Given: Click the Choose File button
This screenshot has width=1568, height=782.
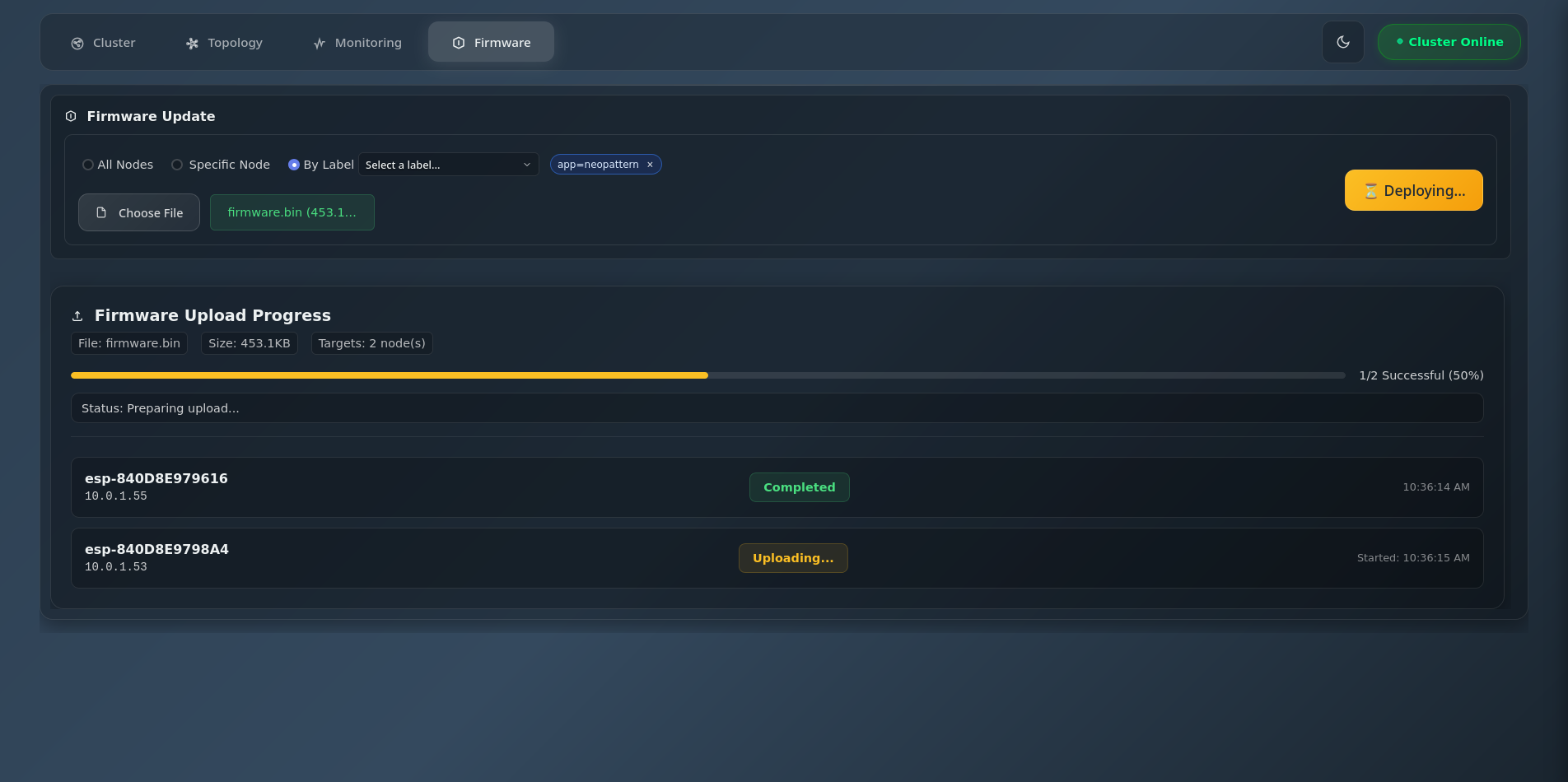Looking at the screenshot, I should point(138,212).
